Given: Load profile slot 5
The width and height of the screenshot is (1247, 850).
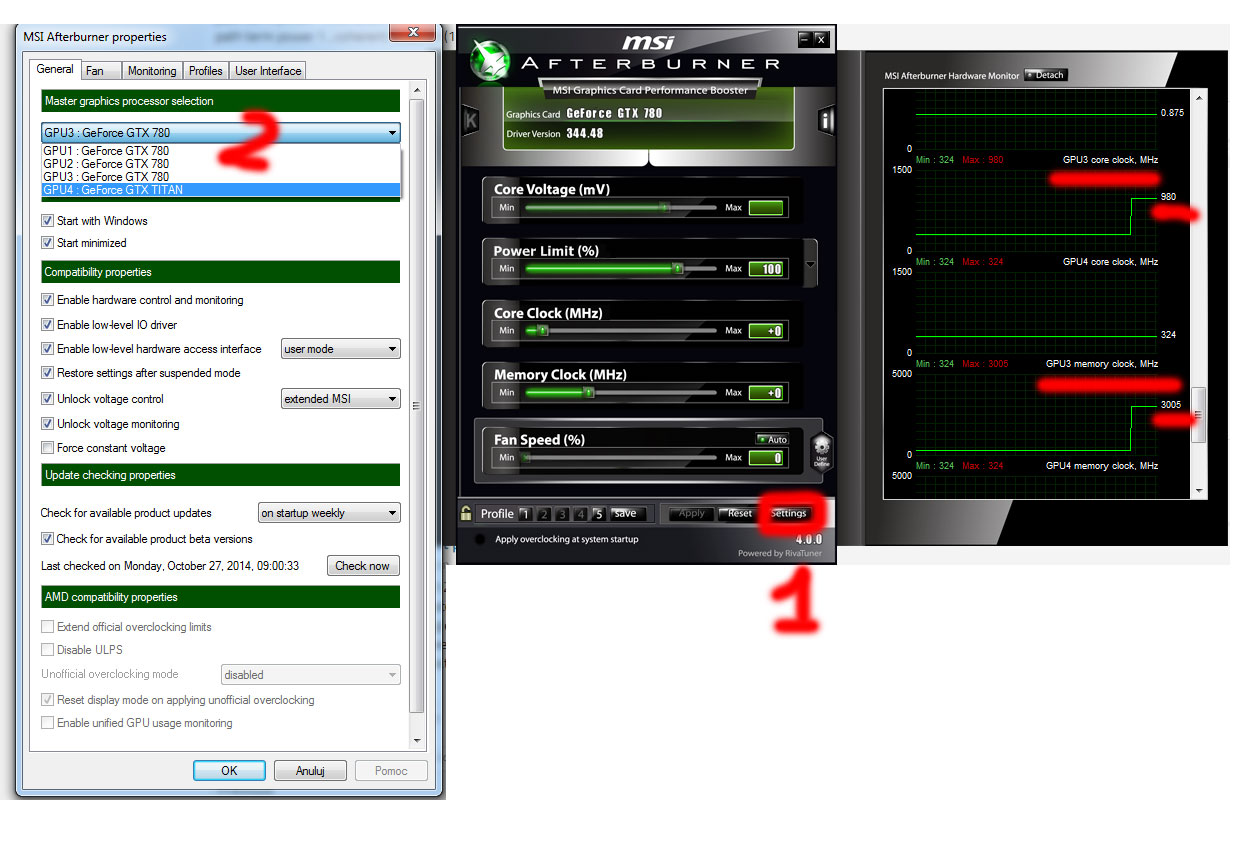Looking at the screenshot, I should tap(598, 514).
